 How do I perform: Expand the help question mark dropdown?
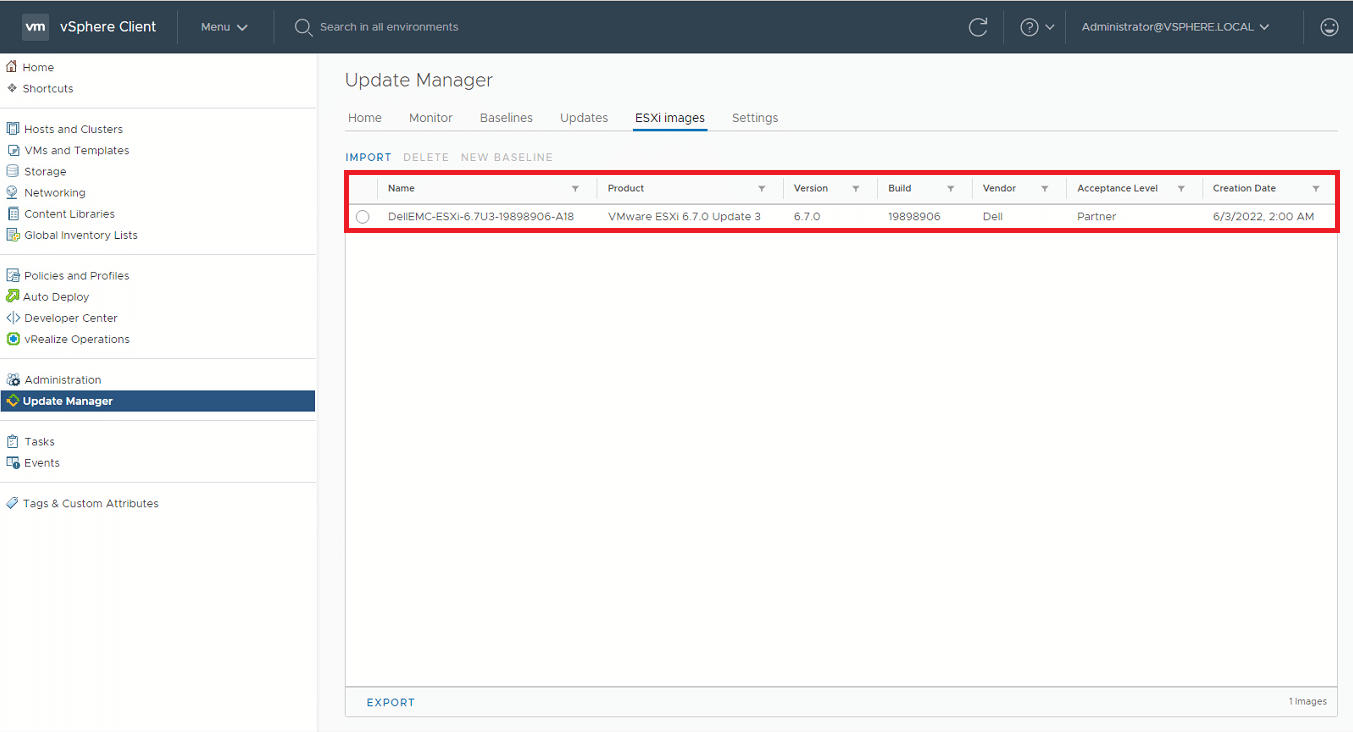[x=1036, y=27]
